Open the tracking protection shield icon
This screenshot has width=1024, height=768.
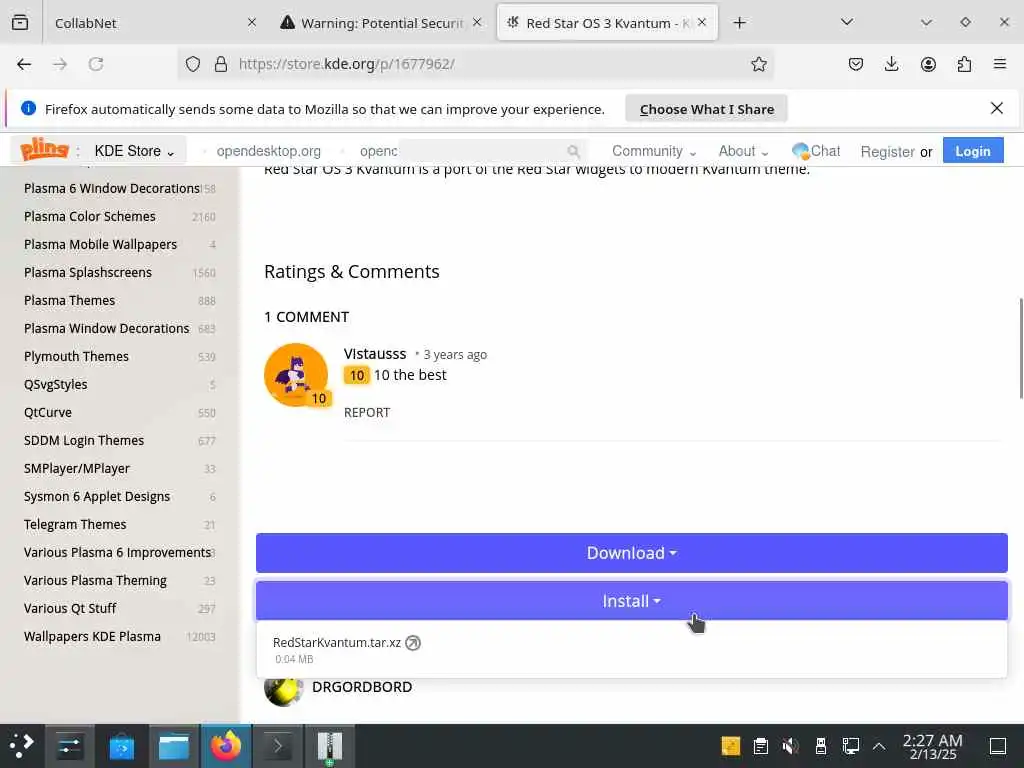click(x=193, y=64)
